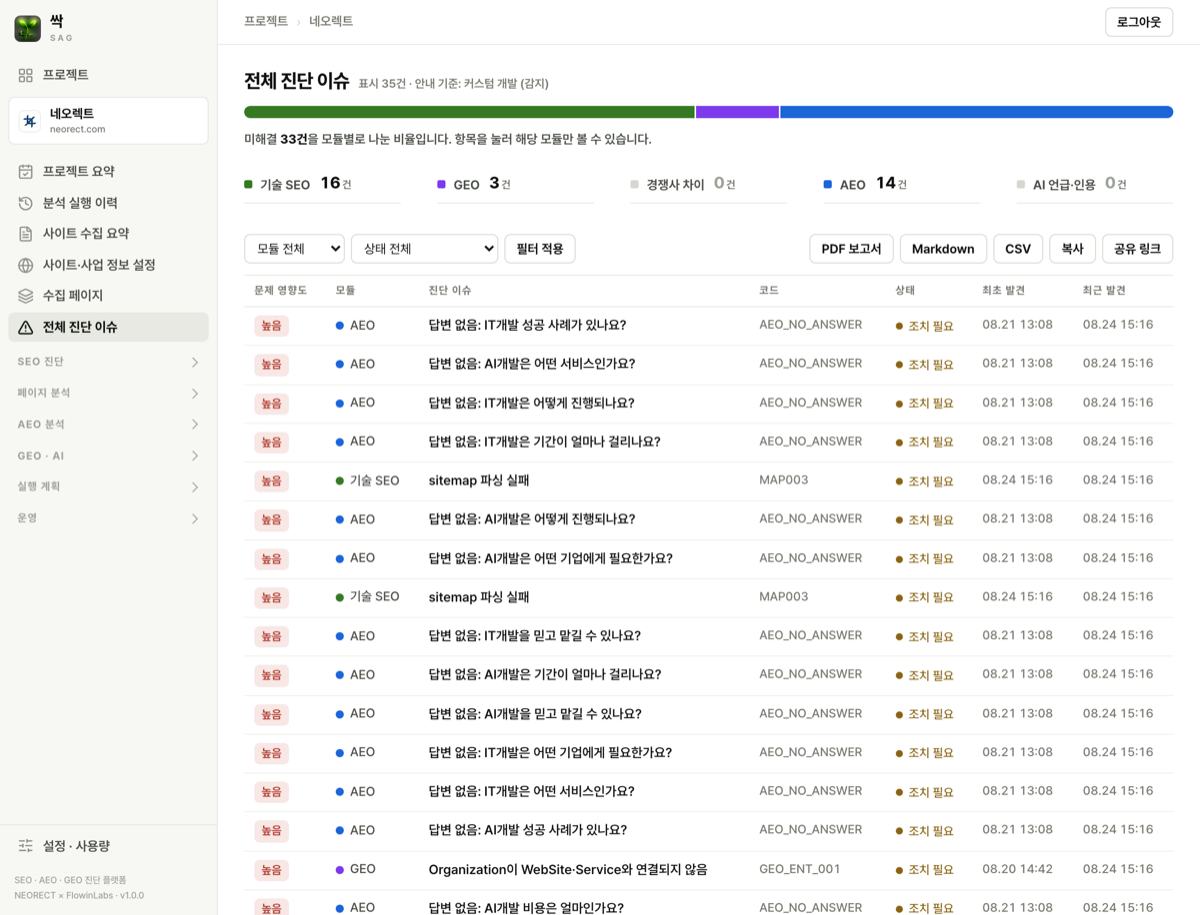Expand the 실행 계획 sidebar section
Image resolution: width=1200 pixels, height=915 pixels.
pos(108,487)
